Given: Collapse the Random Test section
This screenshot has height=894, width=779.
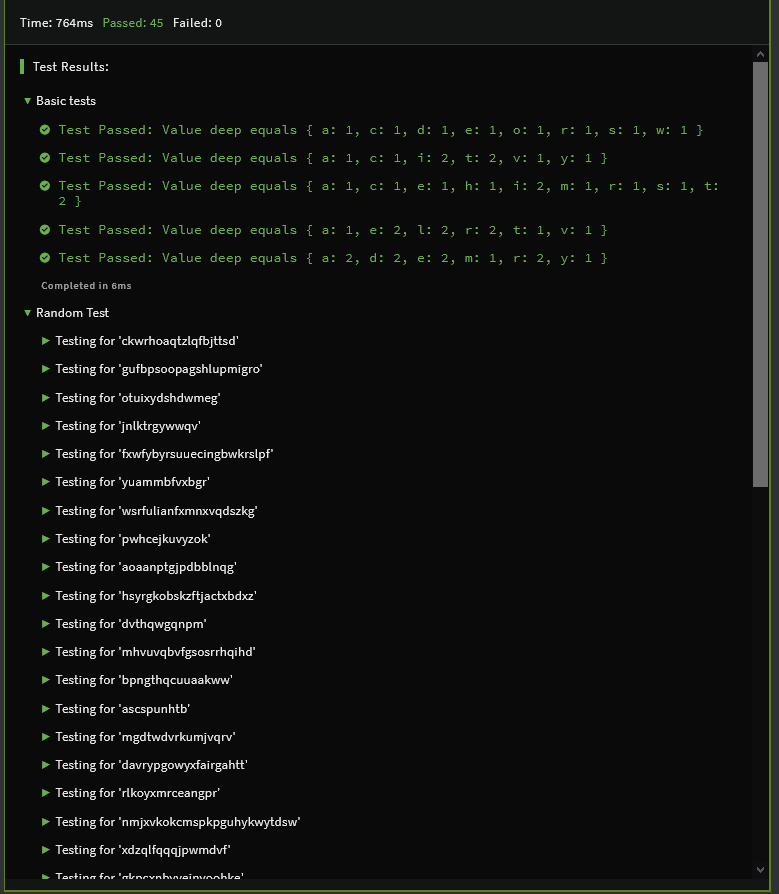Looking at the screenshot, I should [27, 313].
